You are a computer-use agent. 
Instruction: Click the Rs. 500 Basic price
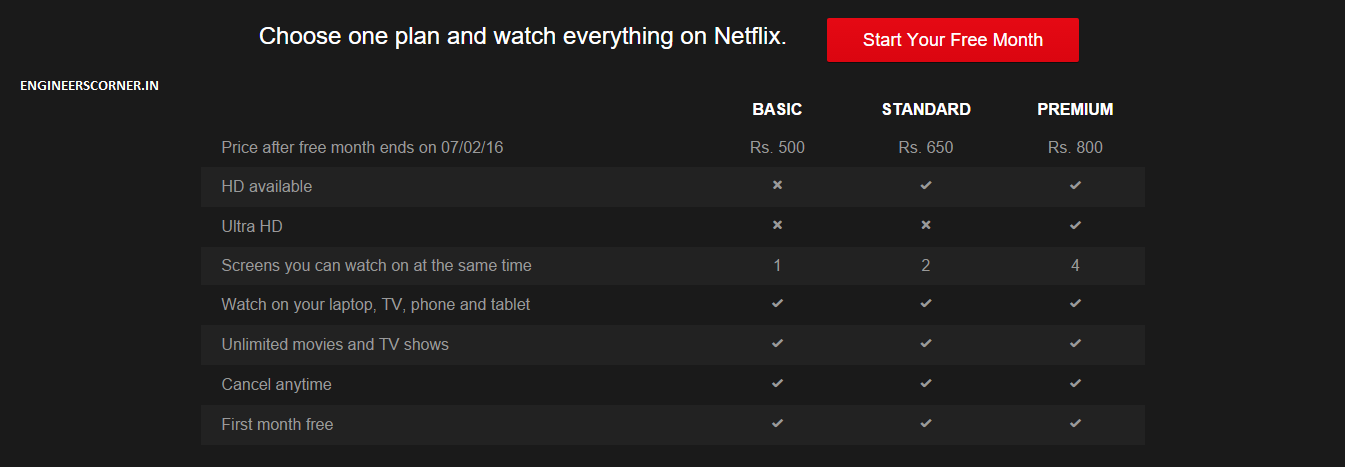(777, 147)
